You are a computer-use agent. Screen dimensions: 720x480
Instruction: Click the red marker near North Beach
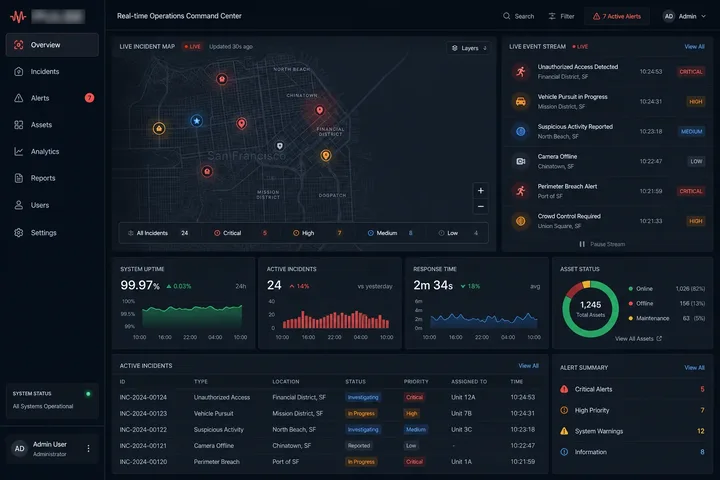[222, 79]
